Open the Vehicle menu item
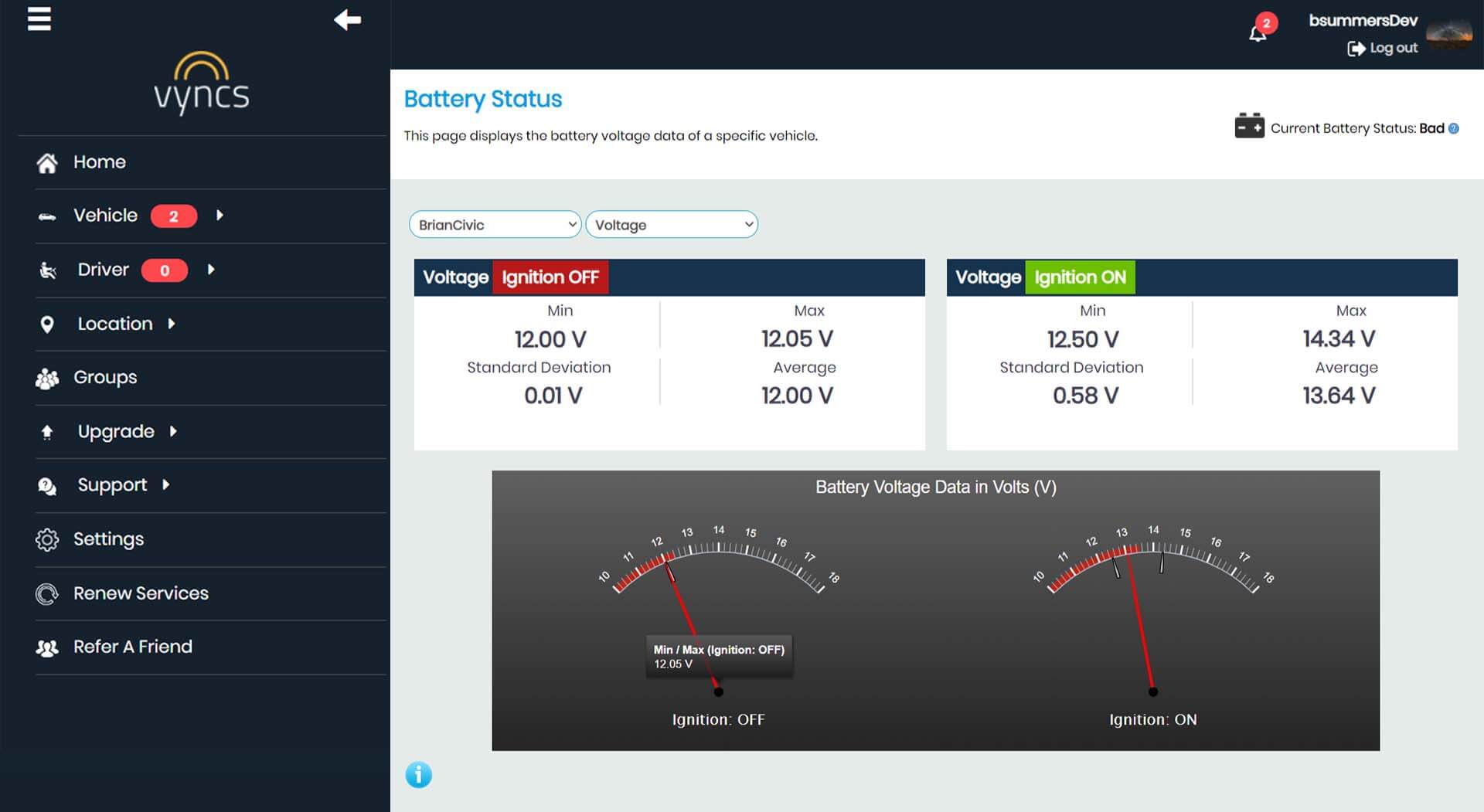The image size is (1484, 812). tap(105, 216)
